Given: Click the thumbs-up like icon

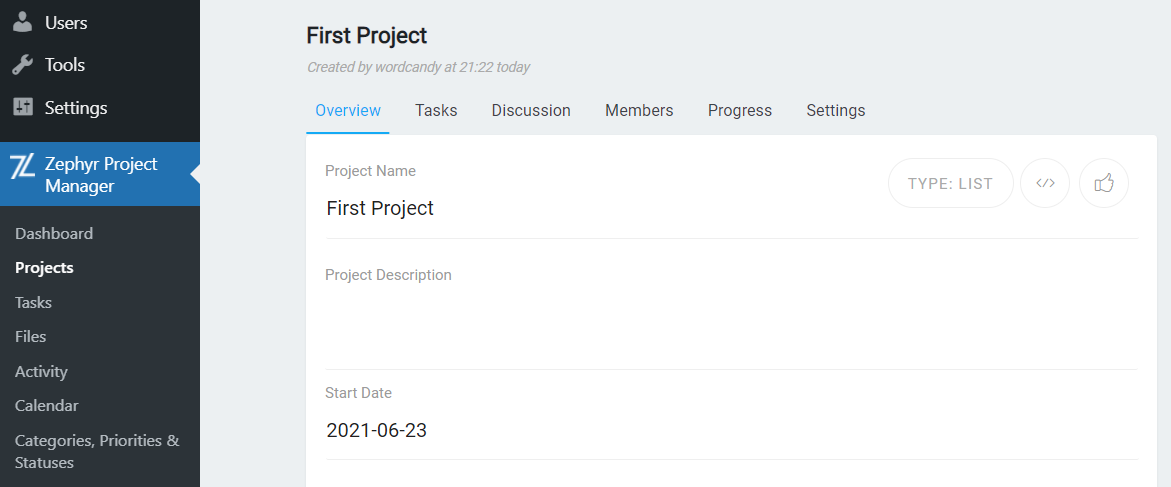Looking at the screenshot, I should pos(1104,183).
